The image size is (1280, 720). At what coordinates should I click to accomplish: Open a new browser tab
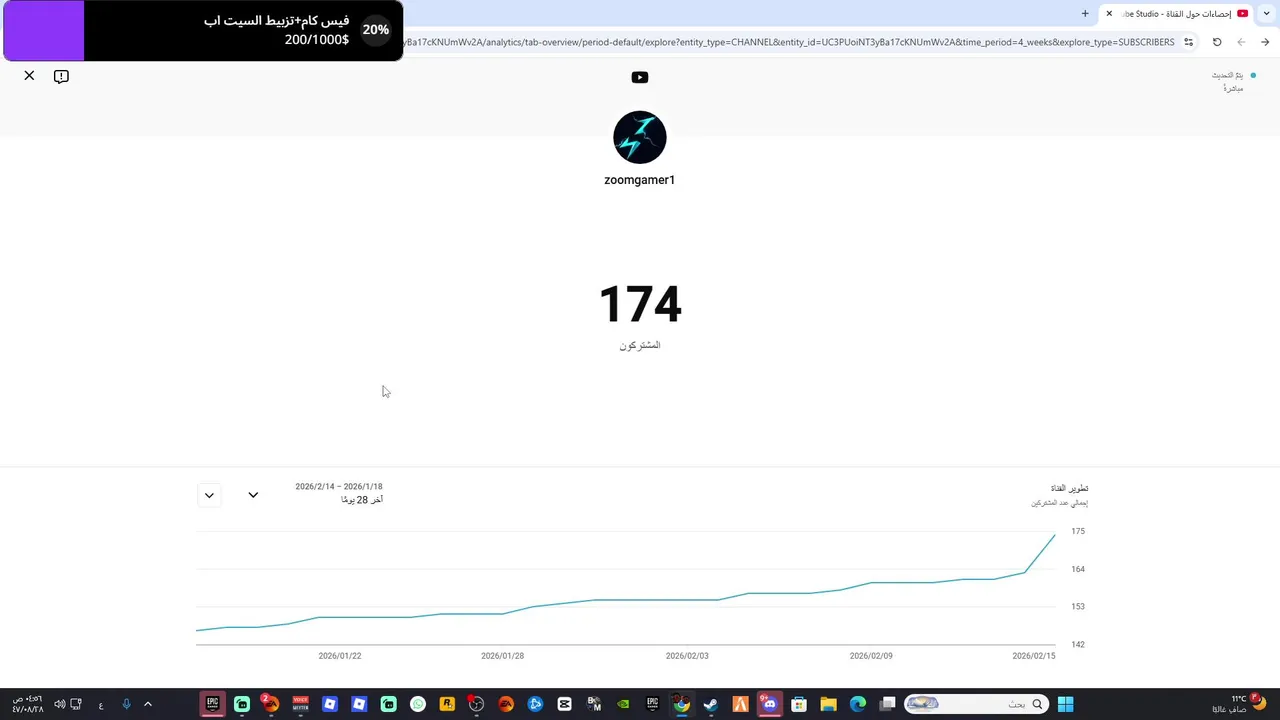coord(1085,13)
